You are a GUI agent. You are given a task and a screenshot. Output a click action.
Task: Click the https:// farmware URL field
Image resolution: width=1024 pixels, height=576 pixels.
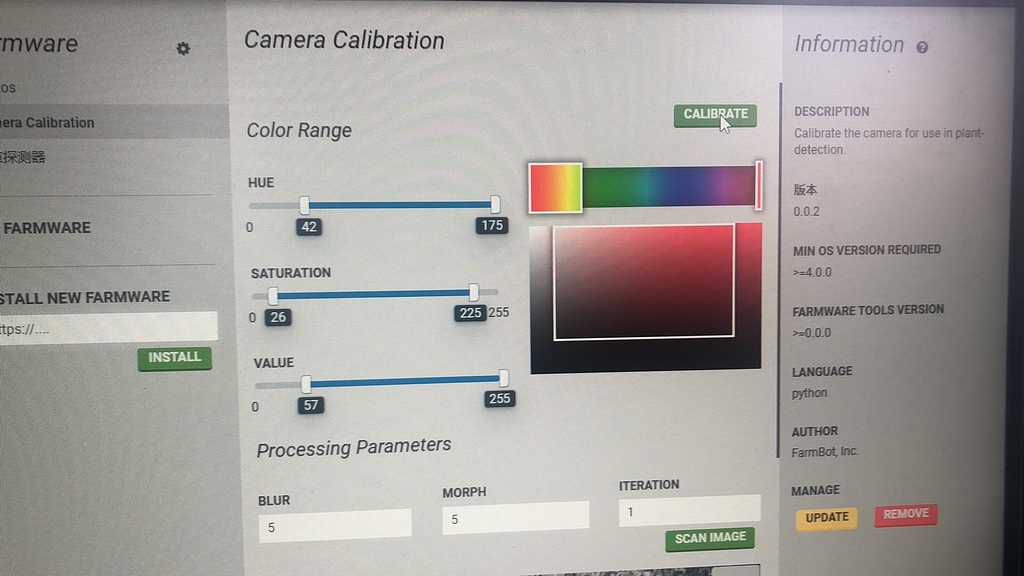pyautogui.click(x=108, y=326)
